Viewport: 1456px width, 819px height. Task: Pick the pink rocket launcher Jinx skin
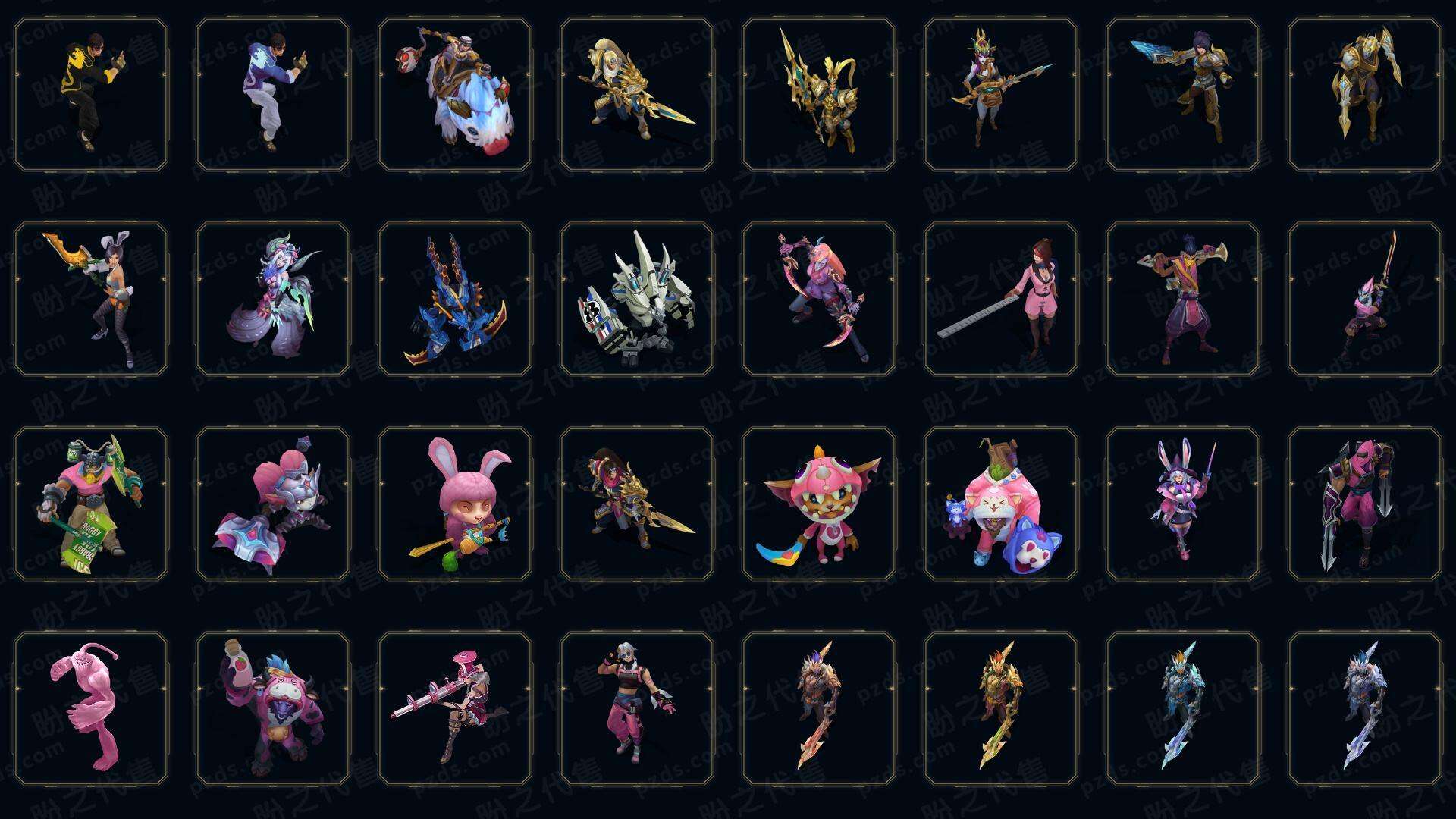455,708
